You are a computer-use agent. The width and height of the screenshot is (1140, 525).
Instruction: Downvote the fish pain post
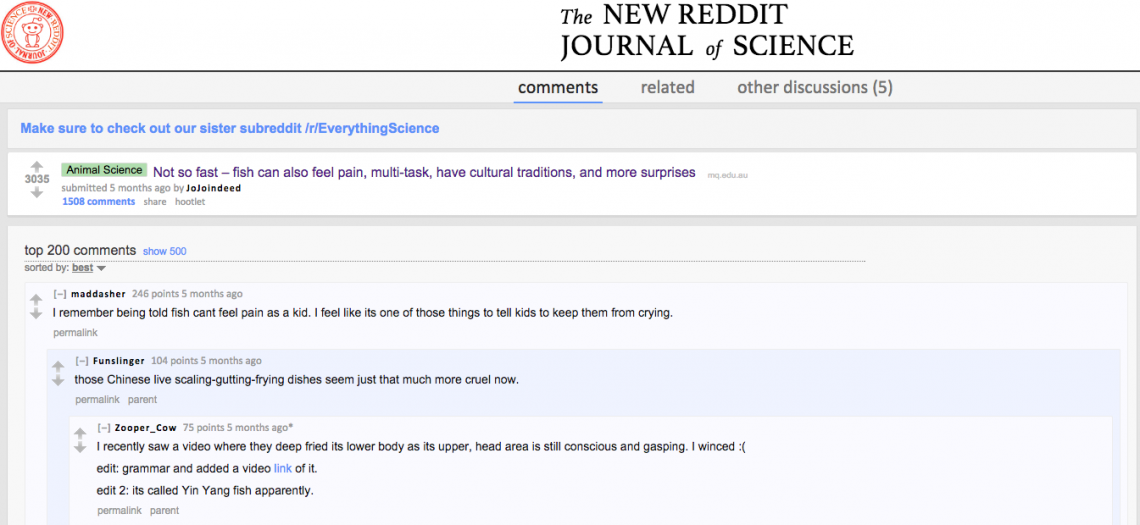[36, 192]
